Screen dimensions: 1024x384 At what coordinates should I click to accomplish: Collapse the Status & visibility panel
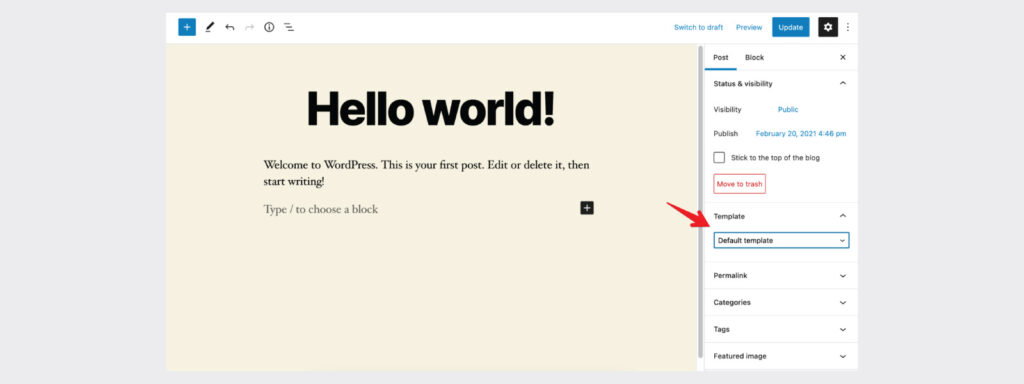(x=780, y=84)
